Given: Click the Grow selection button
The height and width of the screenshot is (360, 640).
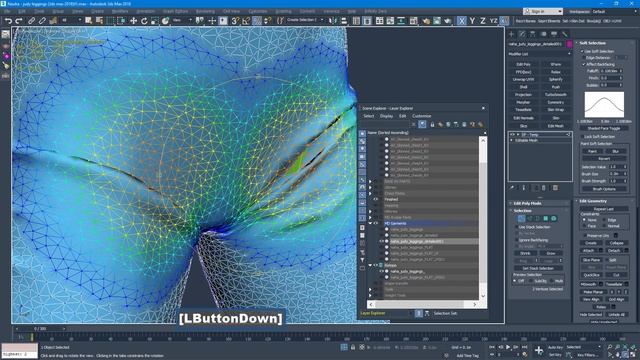Looking at the screenshot, I should (x=551, y=253).
